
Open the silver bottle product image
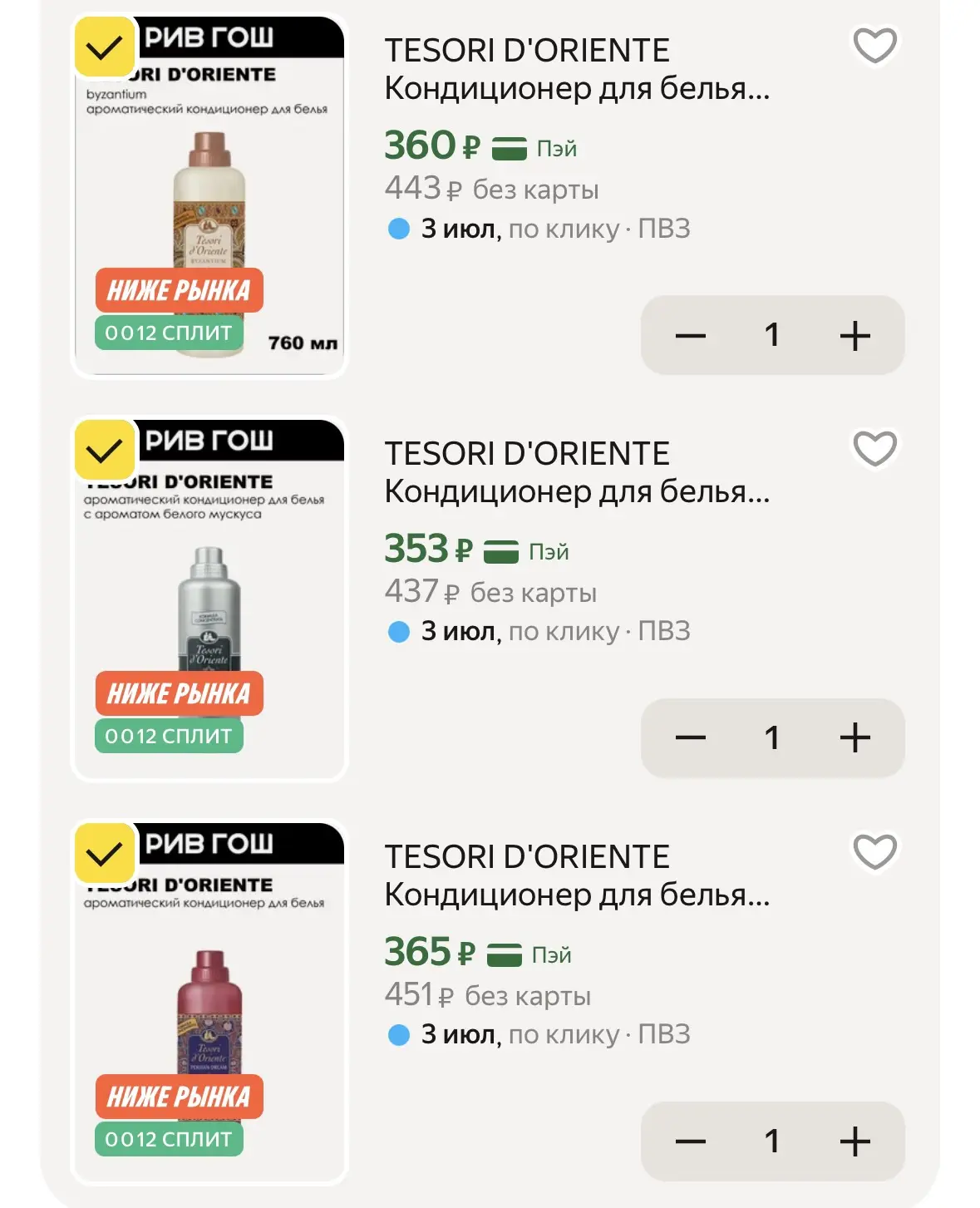click(209, 599)
